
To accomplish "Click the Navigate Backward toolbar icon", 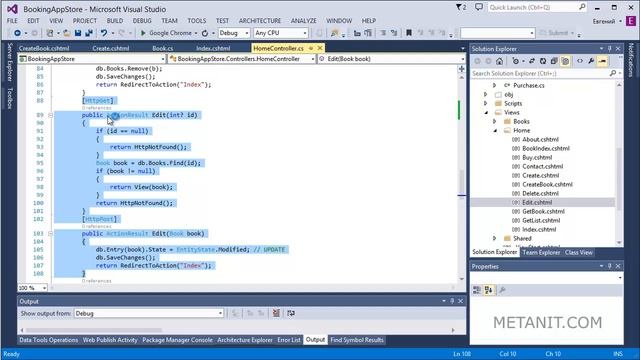I will pos(17,33).
